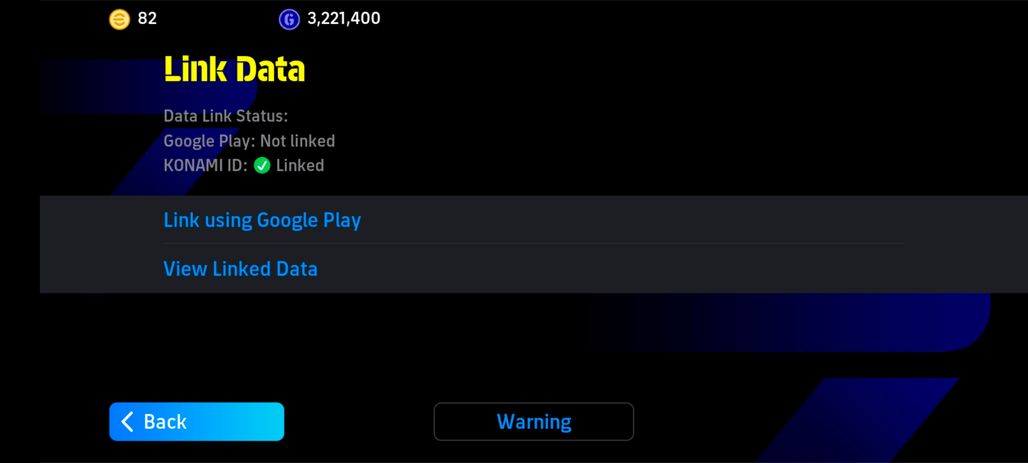Open the Warning notice

click(534, 422)
